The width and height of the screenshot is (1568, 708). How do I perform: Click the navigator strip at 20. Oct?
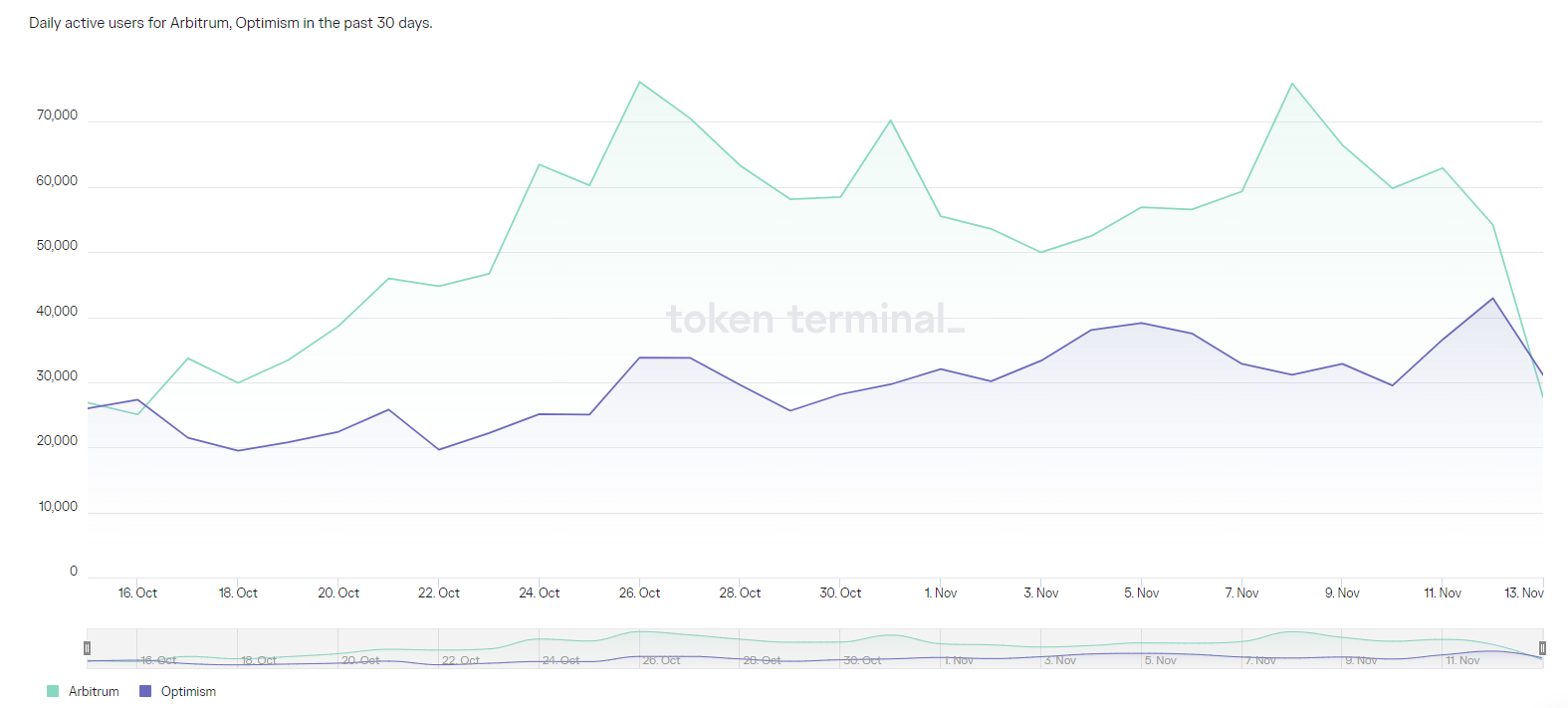coord(360,660)
